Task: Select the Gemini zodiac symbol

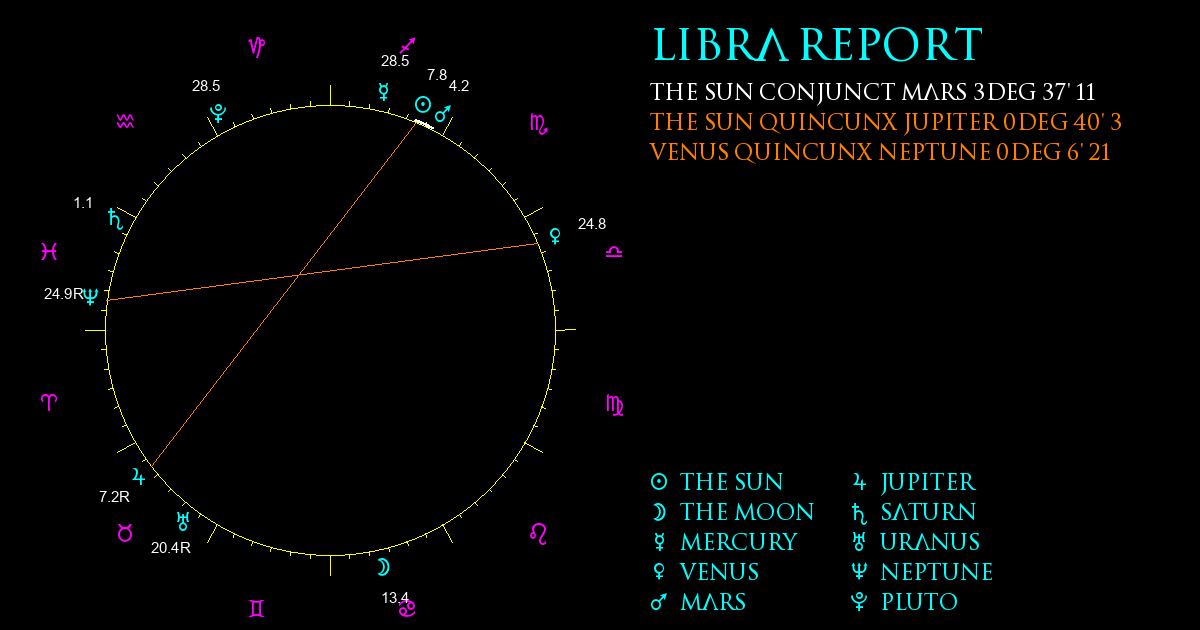Action: pos(257,608)
